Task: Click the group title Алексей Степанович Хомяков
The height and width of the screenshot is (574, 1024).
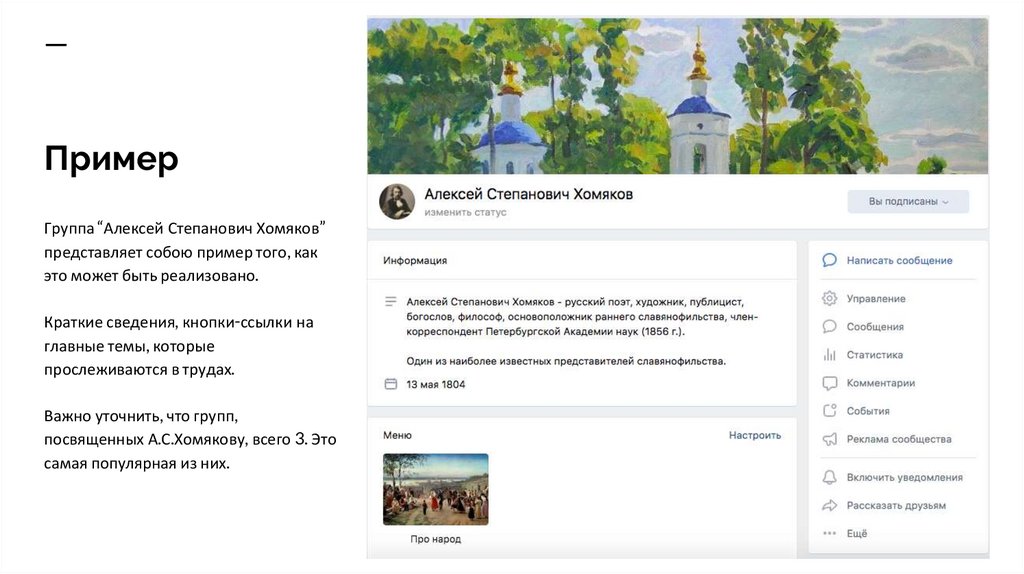Action: [528, 194]
